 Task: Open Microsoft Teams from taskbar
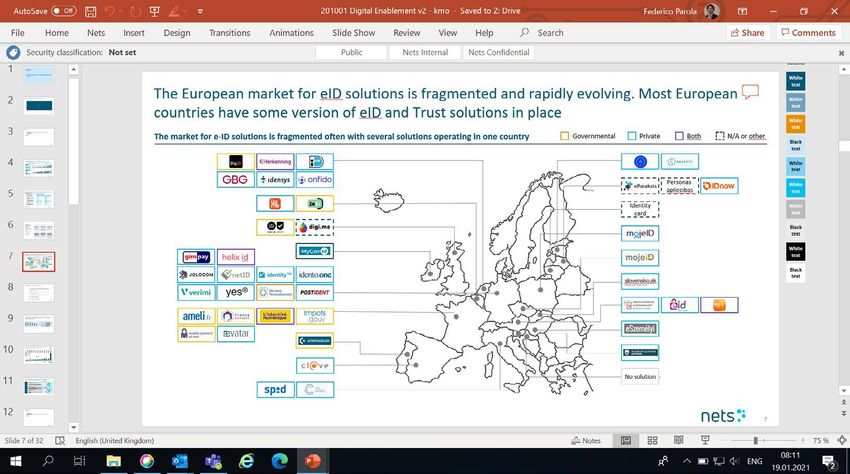pyautogui.click(x=213, y=461)
